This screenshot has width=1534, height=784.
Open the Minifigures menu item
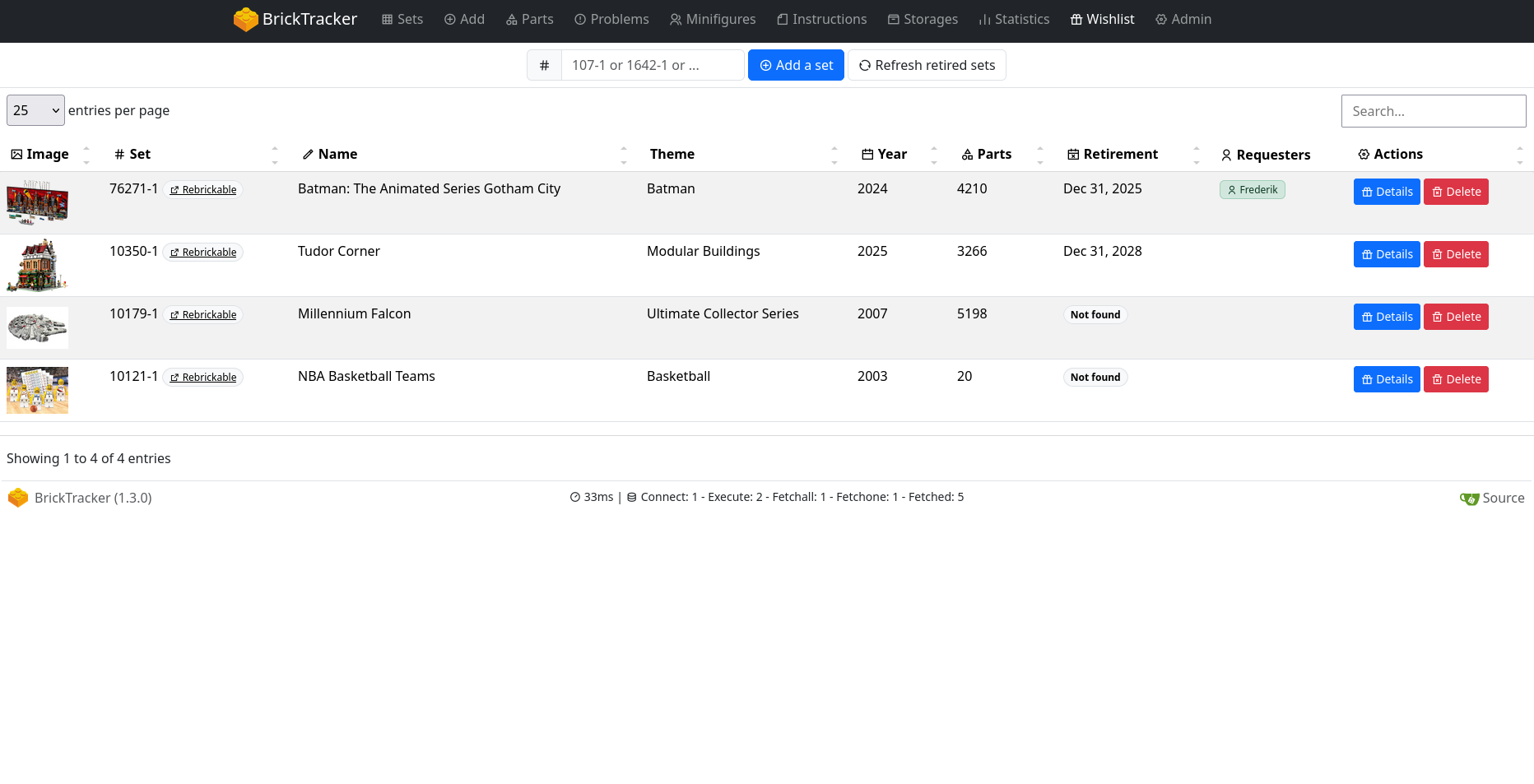click(712, 20)
